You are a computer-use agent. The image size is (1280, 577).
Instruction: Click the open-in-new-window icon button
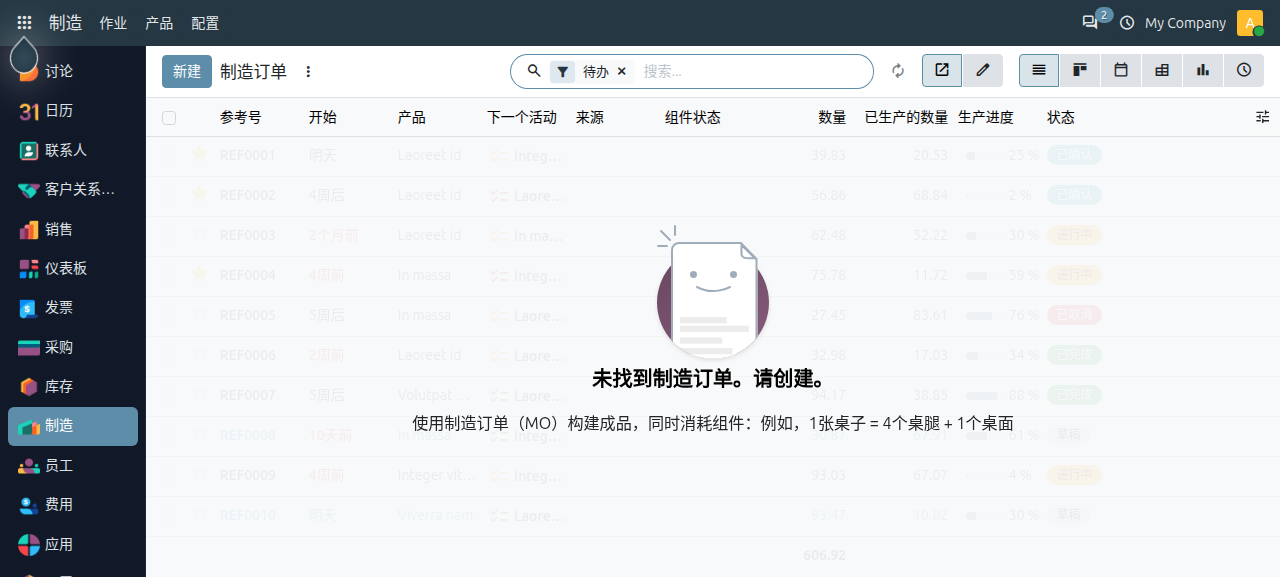[942, 71]
